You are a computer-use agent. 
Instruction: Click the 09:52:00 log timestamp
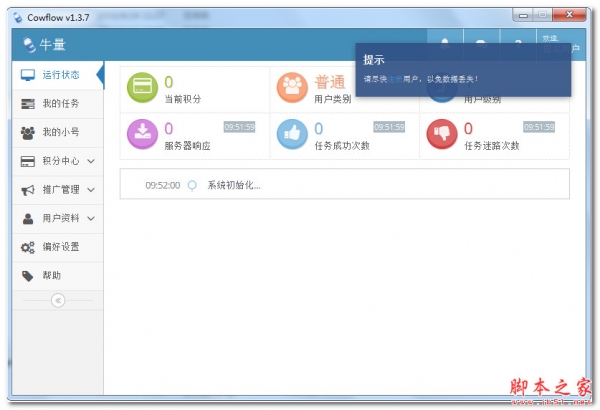tap(163, 186)
